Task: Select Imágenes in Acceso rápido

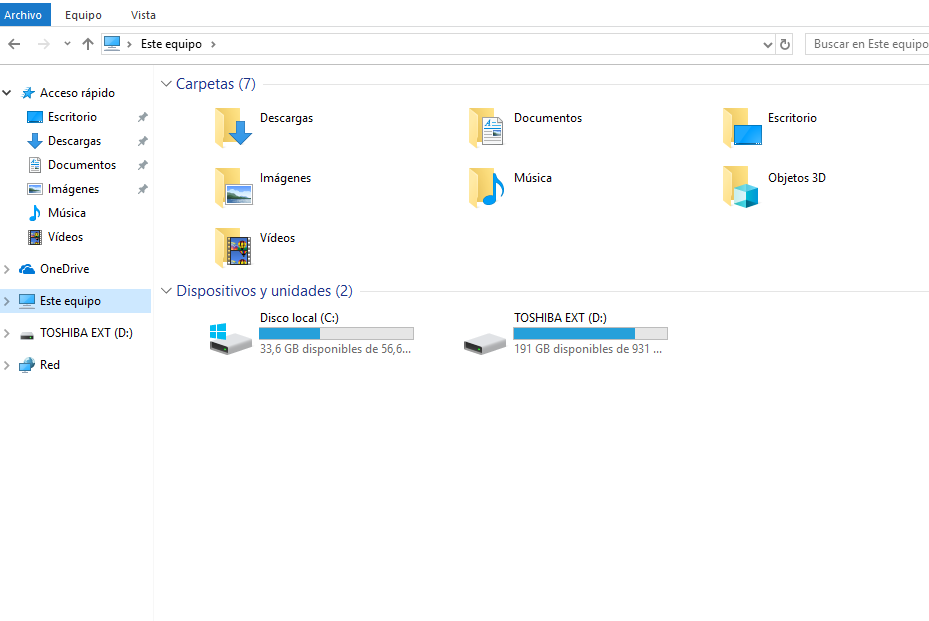Action: 73,189
